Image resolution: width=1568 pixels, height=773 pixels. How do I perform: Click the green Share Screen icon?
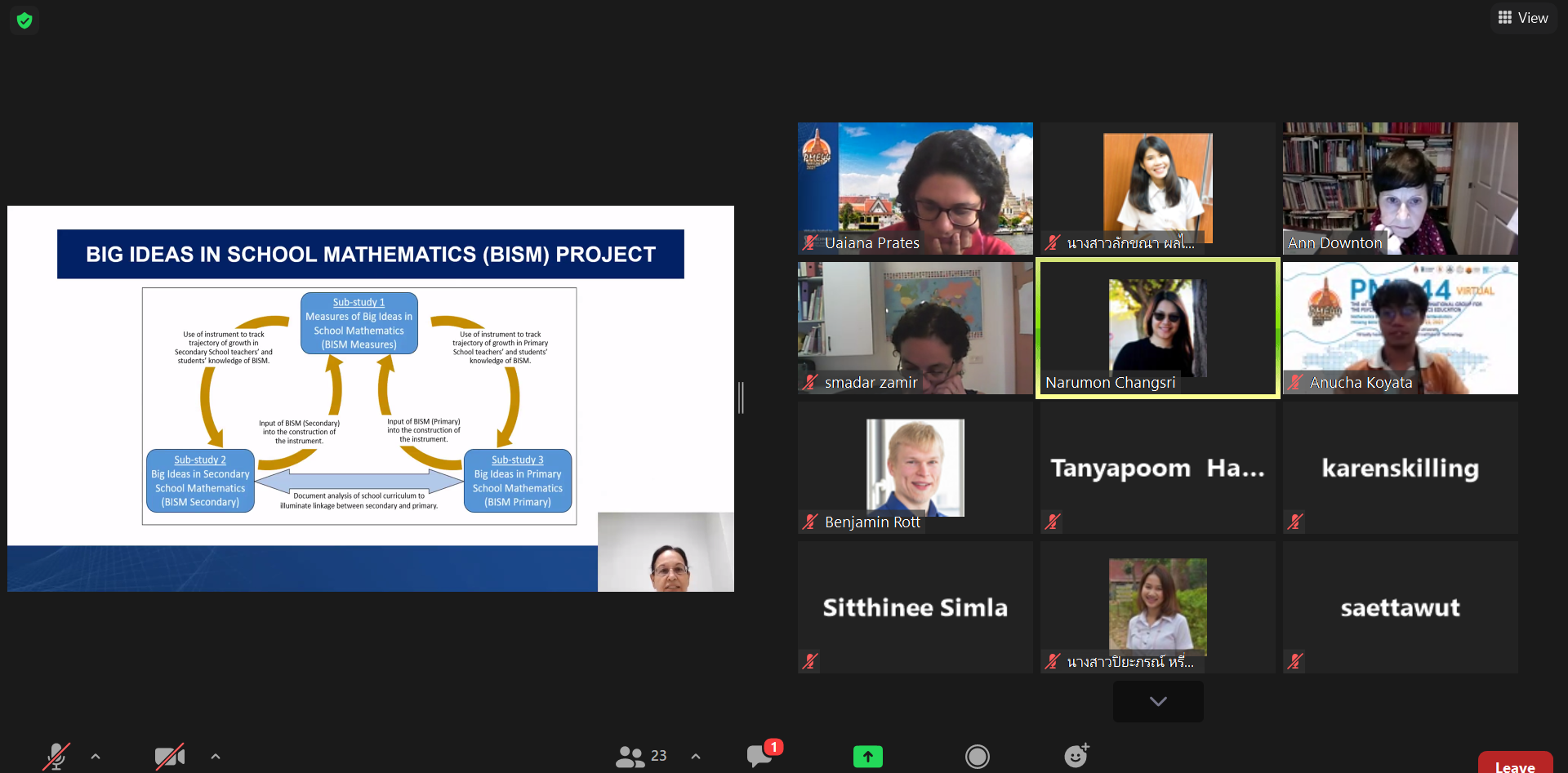coord(867,757)
